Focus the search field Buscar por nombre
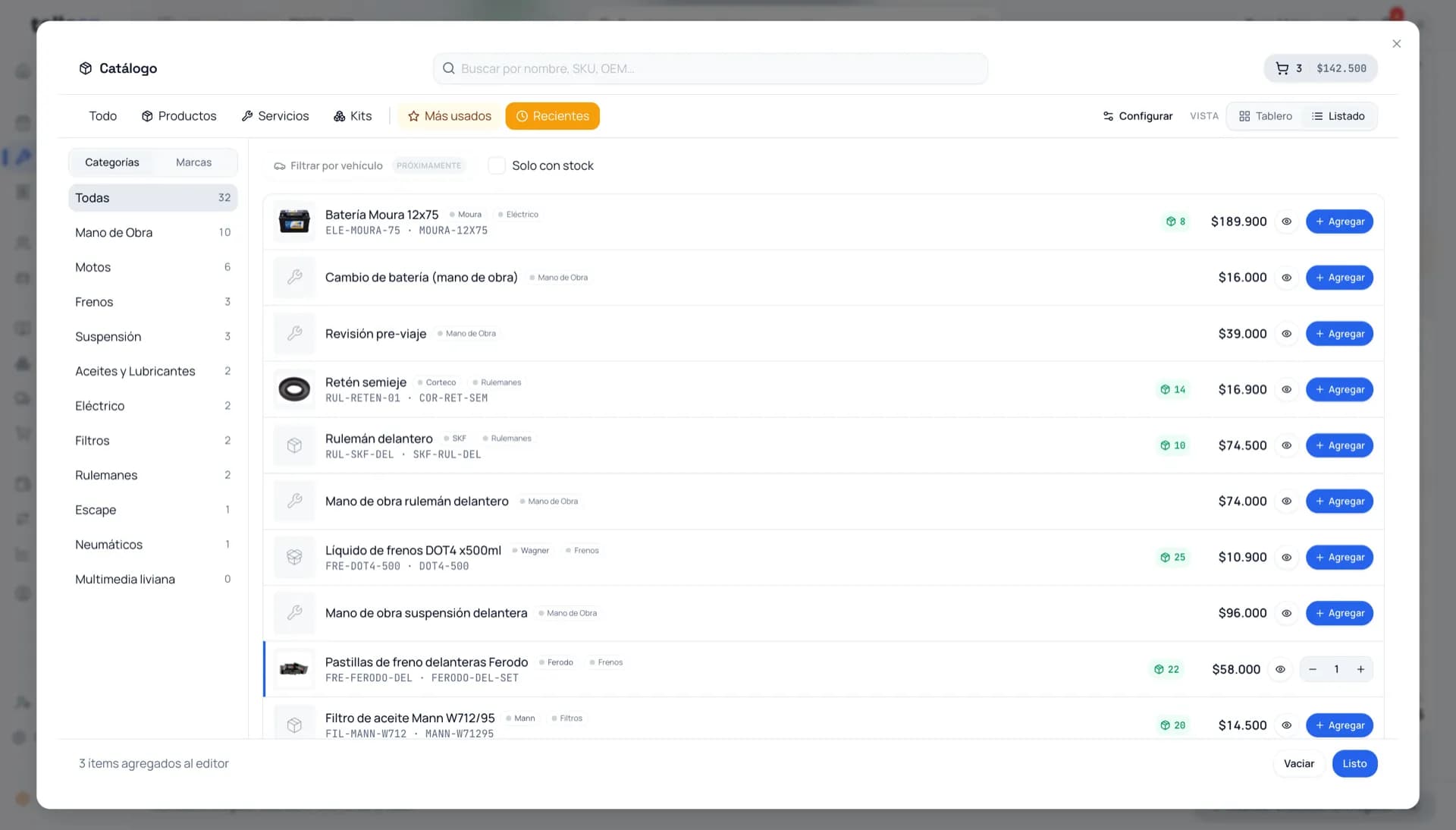The image size is (1456, 830). [711, 68]
